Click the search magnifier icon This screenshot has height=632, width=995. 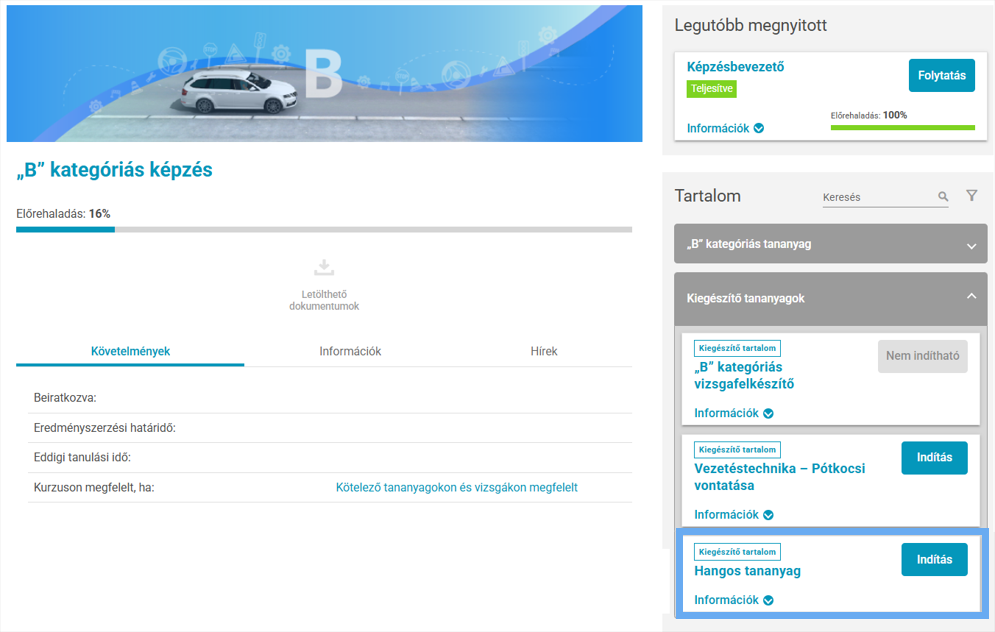pyautogui.click(x=943, y=197)
